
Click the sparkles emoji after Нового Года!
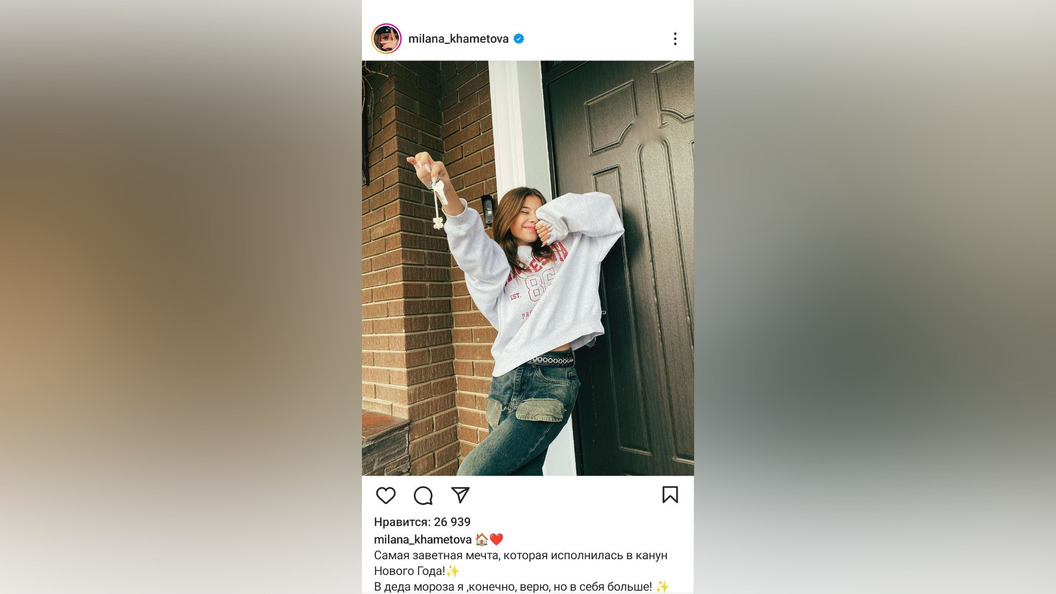[x=453, y=571]
